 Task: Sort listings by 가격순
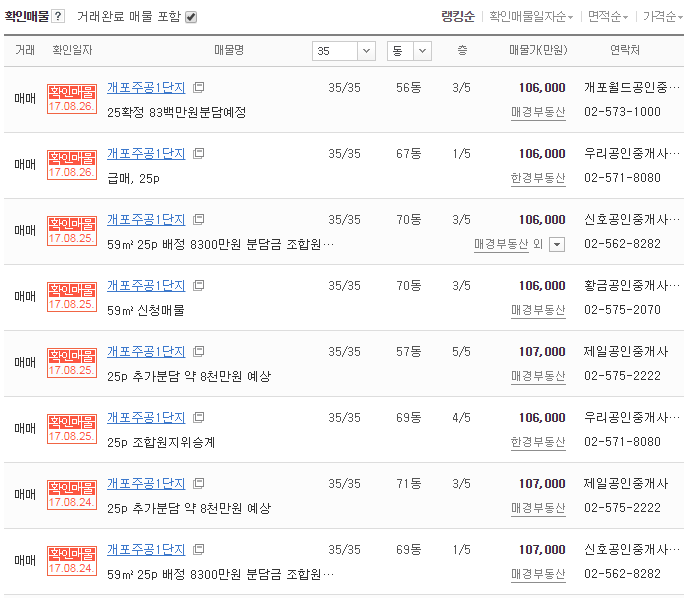click(x=662, y=16)
